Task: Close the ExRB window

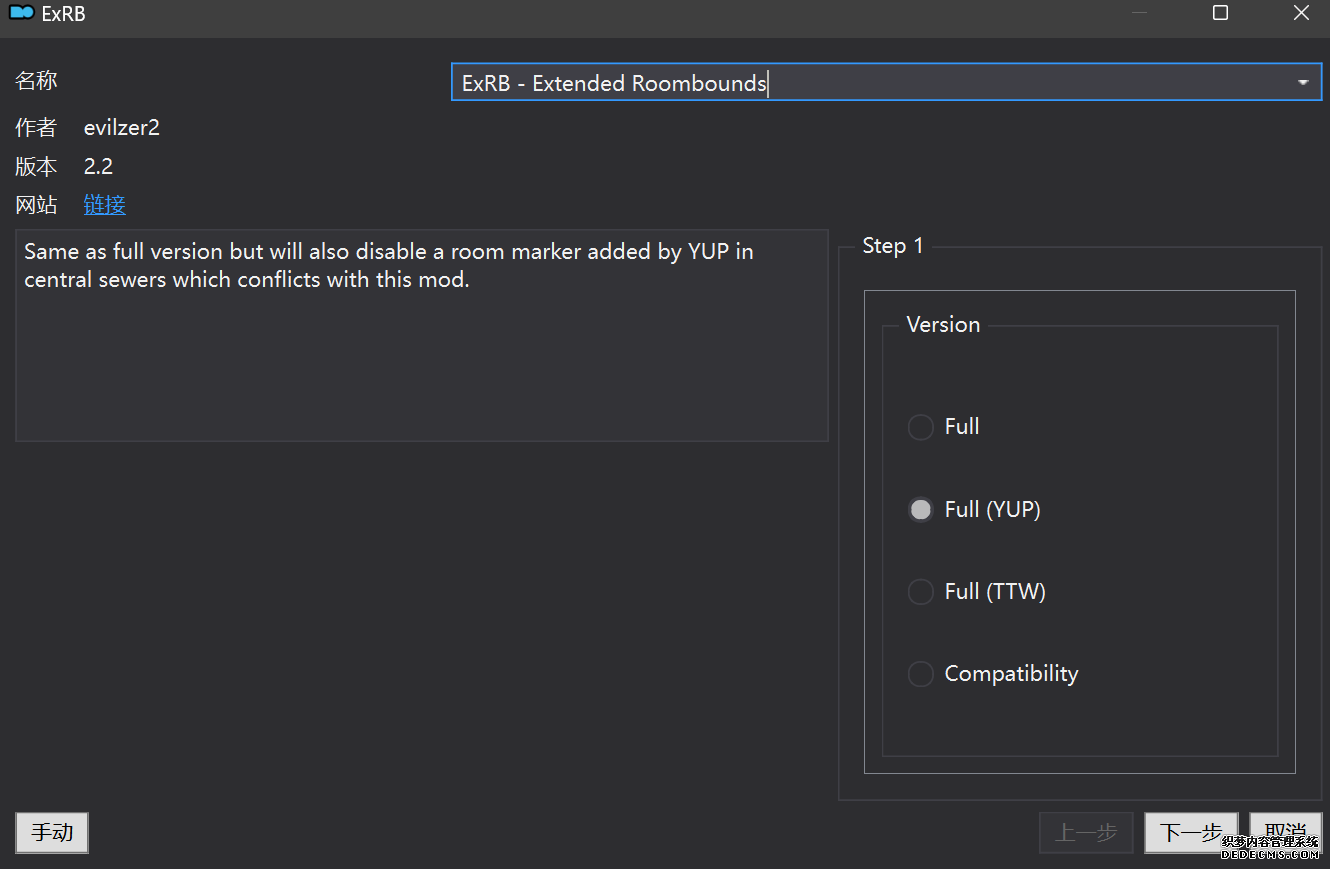Action: coord(1300,13)
